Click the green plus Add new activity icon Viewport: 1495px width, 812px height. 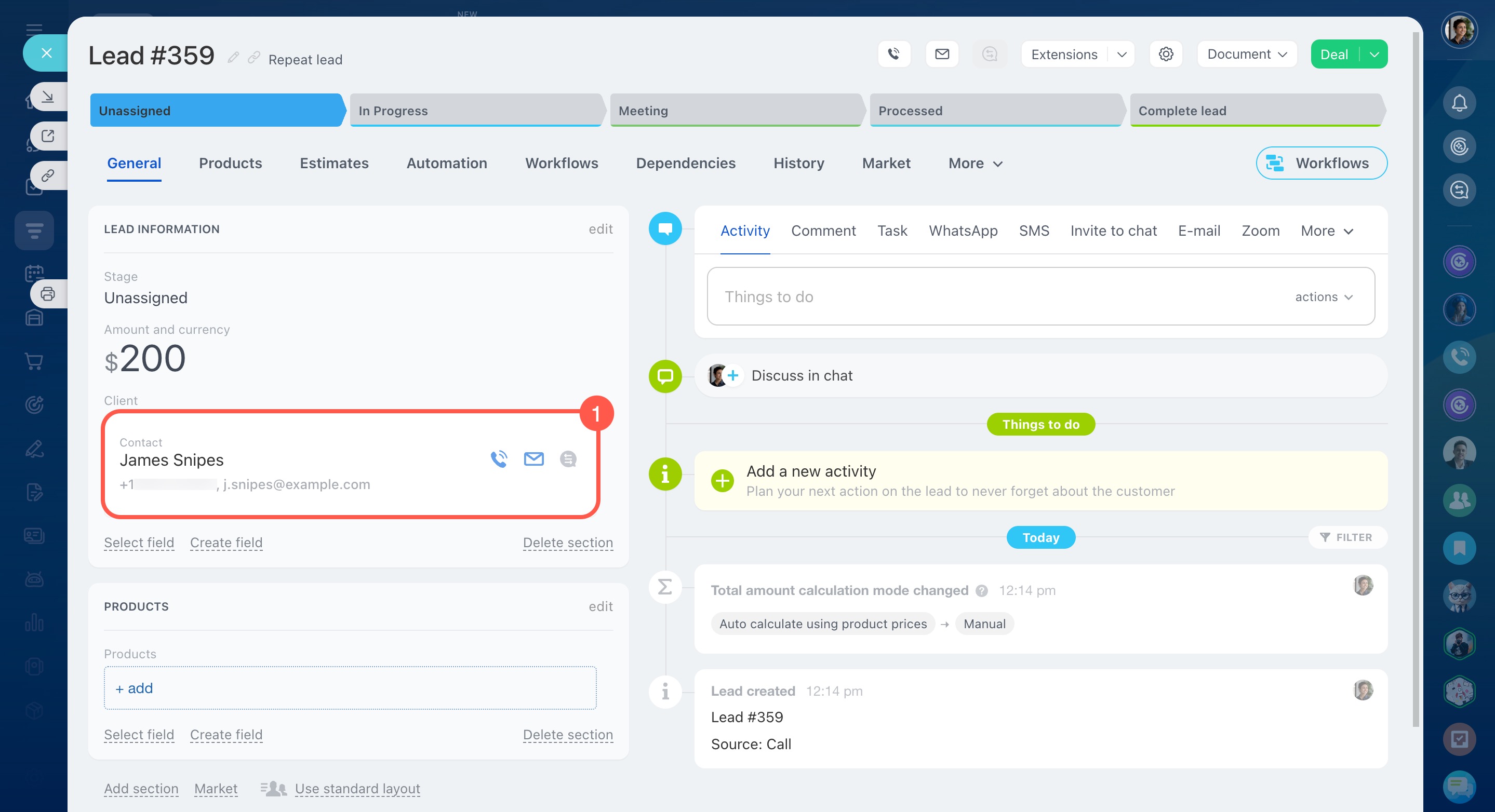coord(722,480)
